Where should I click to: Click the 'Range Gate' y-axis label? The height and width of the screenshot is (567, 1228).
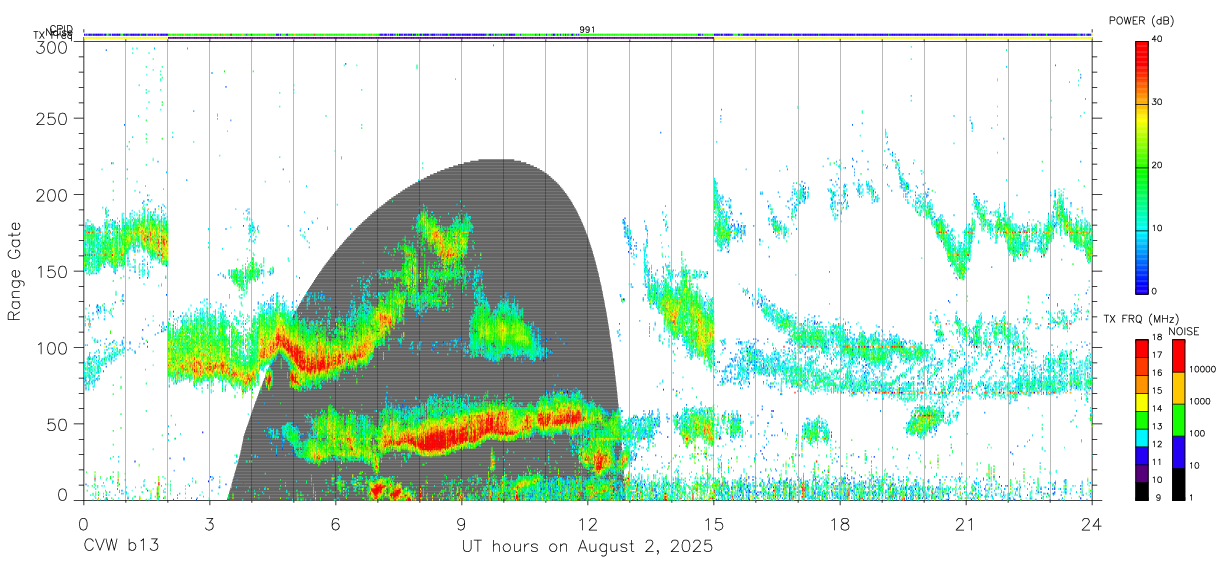coord(15,271)
